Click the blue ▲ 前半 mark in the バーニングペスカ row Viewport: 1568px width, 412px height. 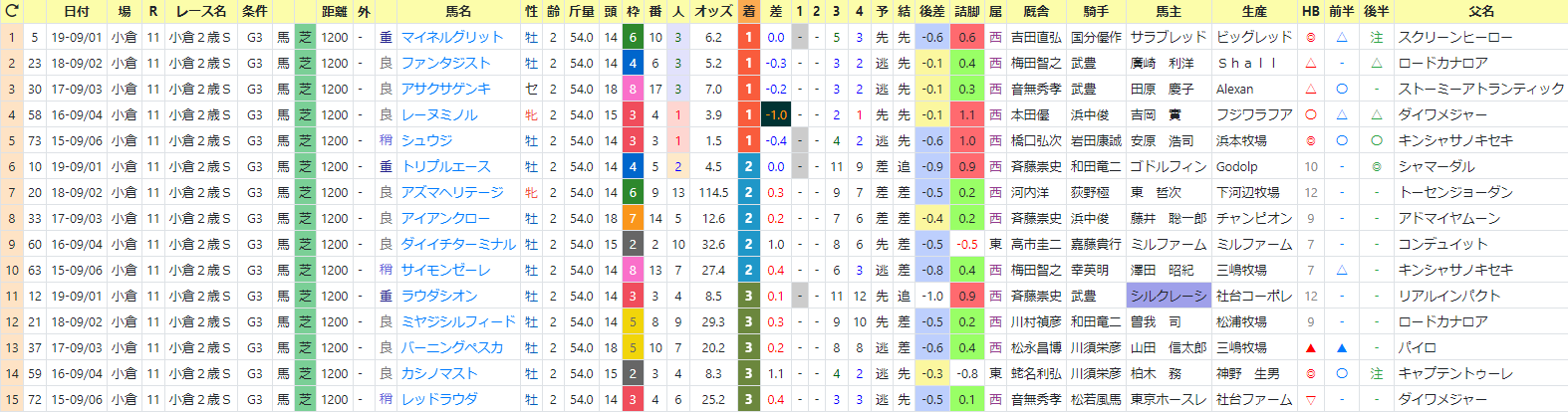[1342, 347]
